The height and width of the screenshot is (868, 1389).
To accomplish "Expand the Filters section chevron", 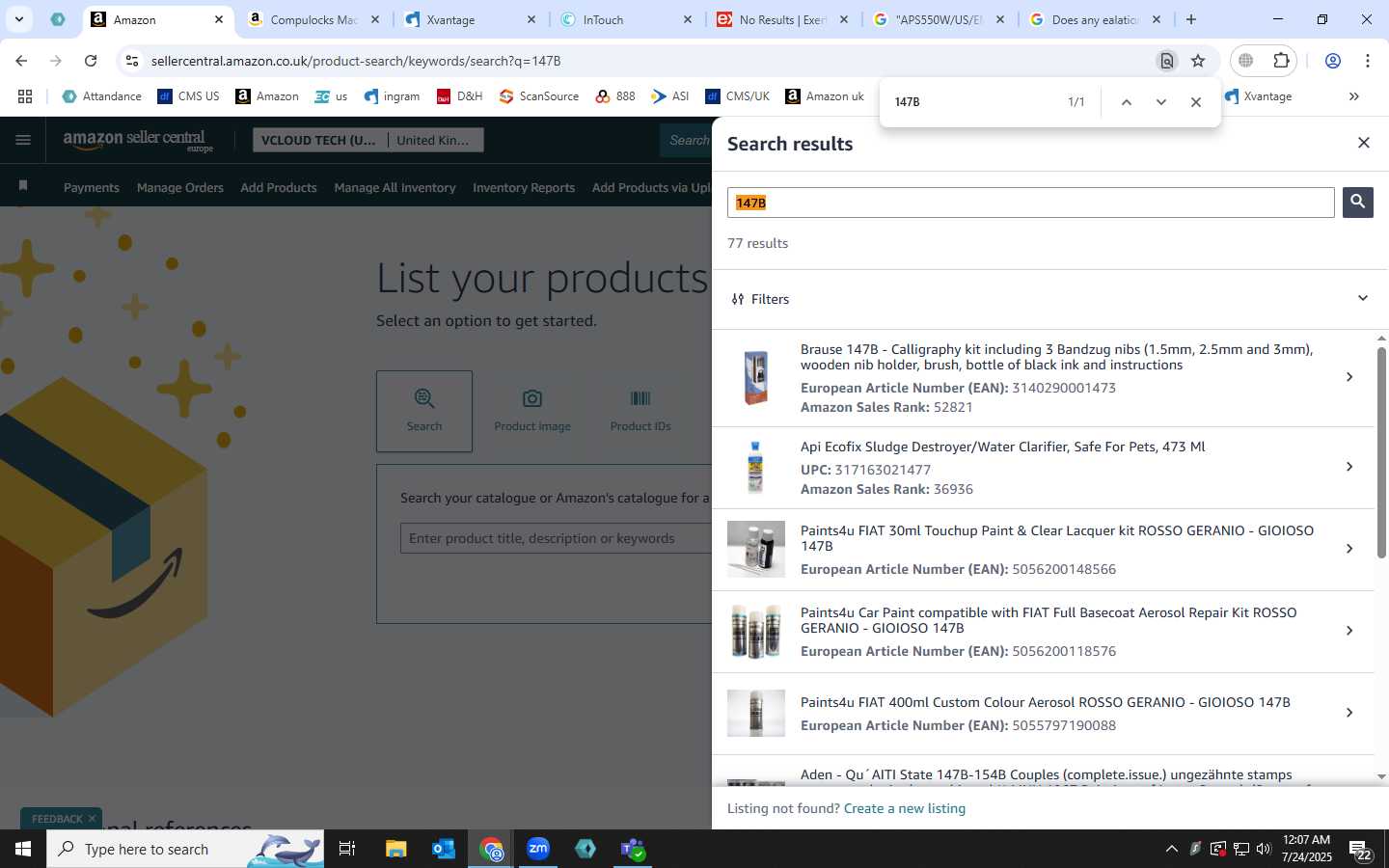I will coord(1362,298).
